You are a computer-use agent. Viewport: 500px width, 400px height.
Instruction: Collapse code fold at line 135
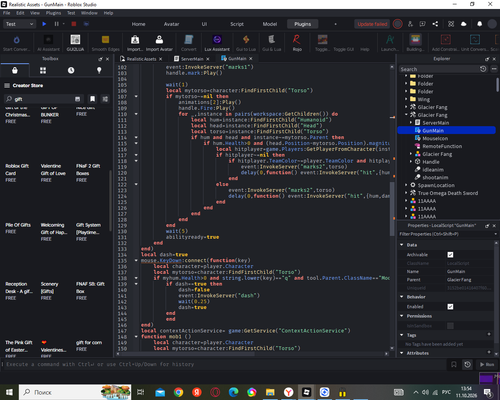pos(136,260)
